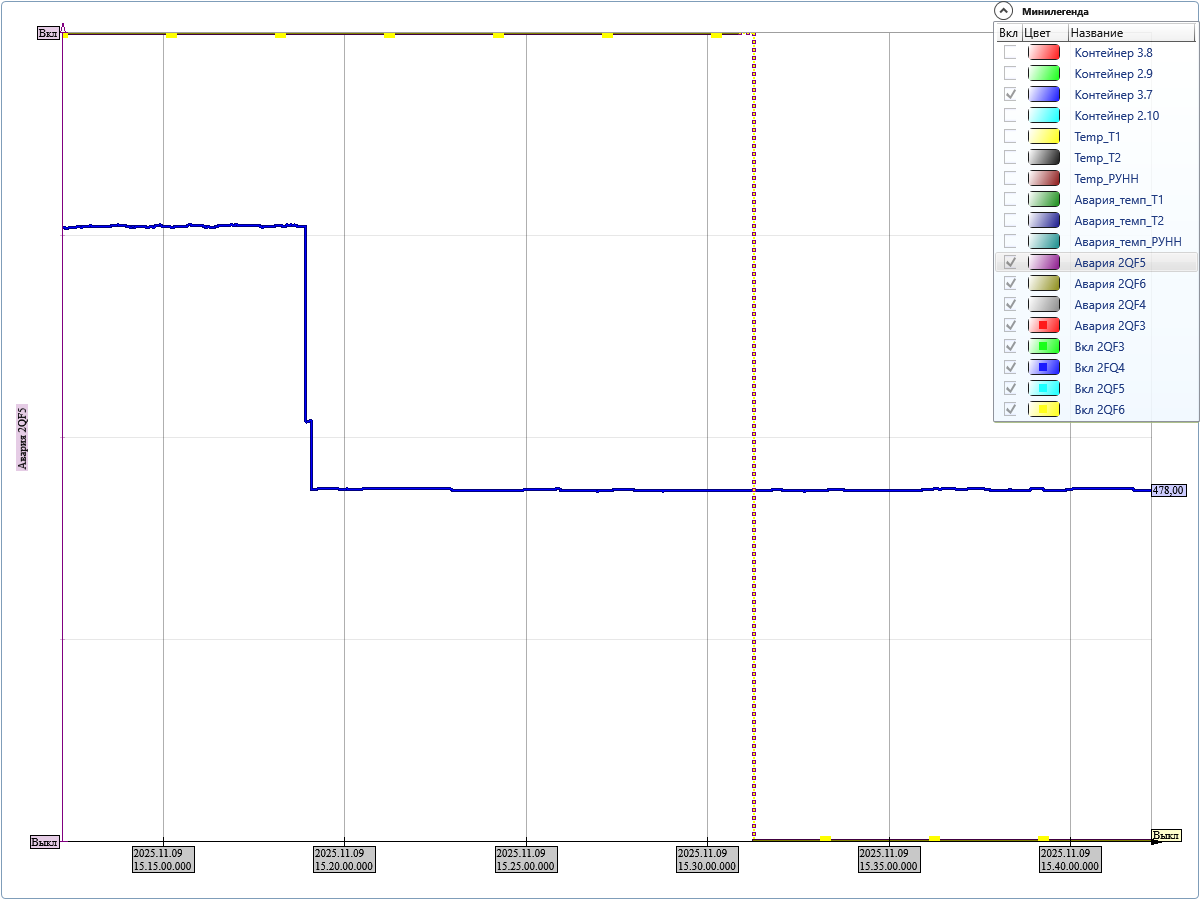This screenshot has height=900, width=1200.
Task: Disable the Вкл 2QF6 checkbox
Action: click(1010, 409)
